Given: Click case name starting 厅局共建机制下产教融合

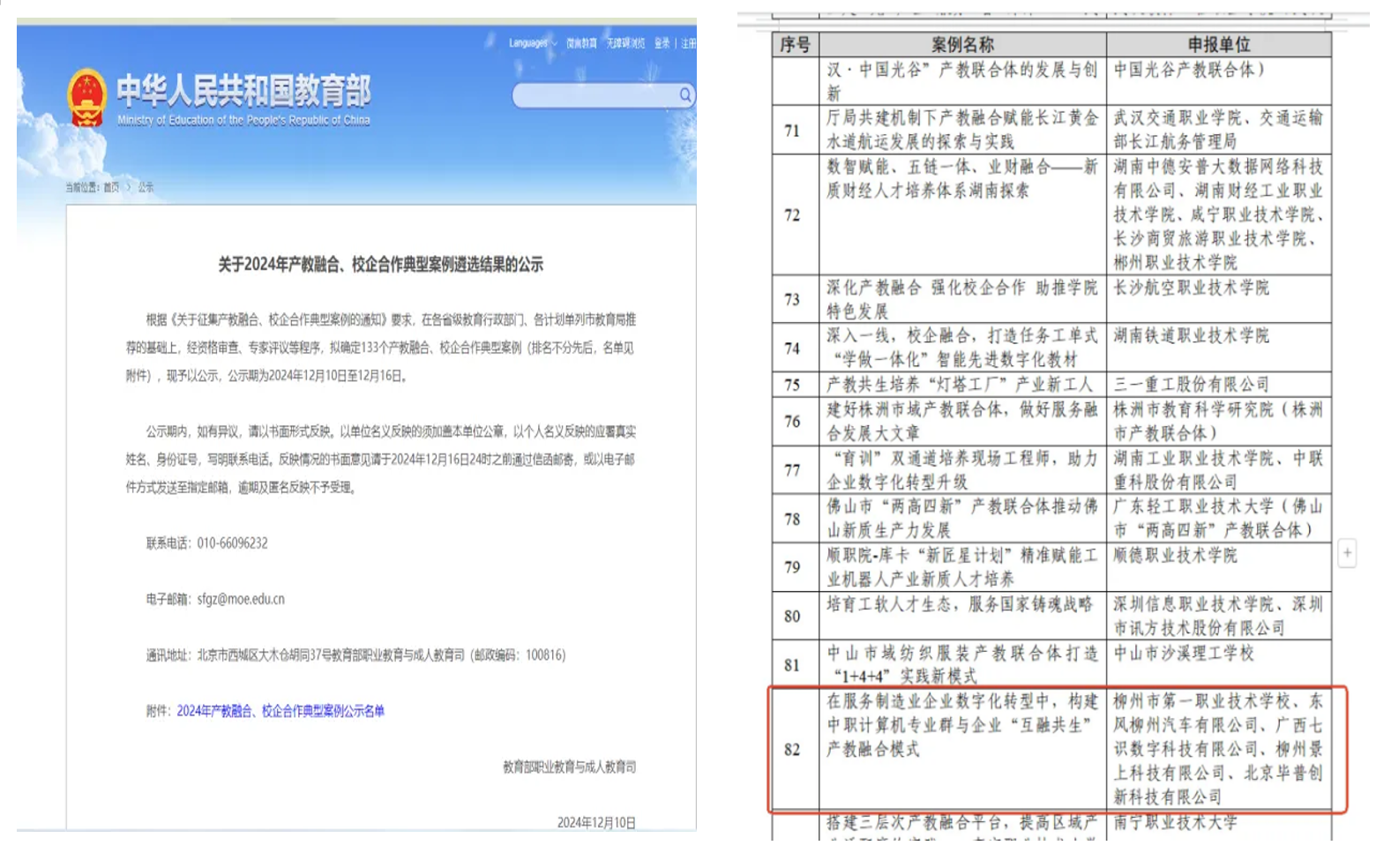Looking at the screenshot, I should click(x=962, y=131).
